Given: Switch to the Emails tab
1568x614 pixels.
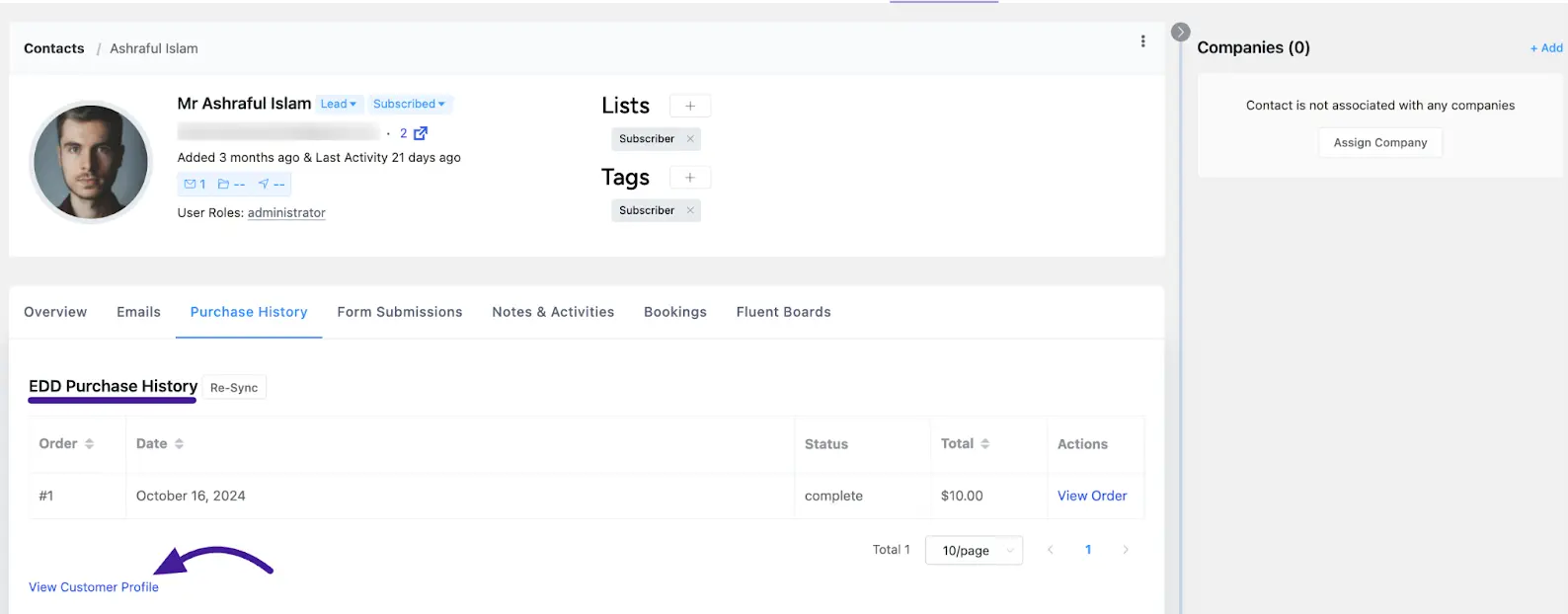Looking at the screenshot, I should click(138, 312).
